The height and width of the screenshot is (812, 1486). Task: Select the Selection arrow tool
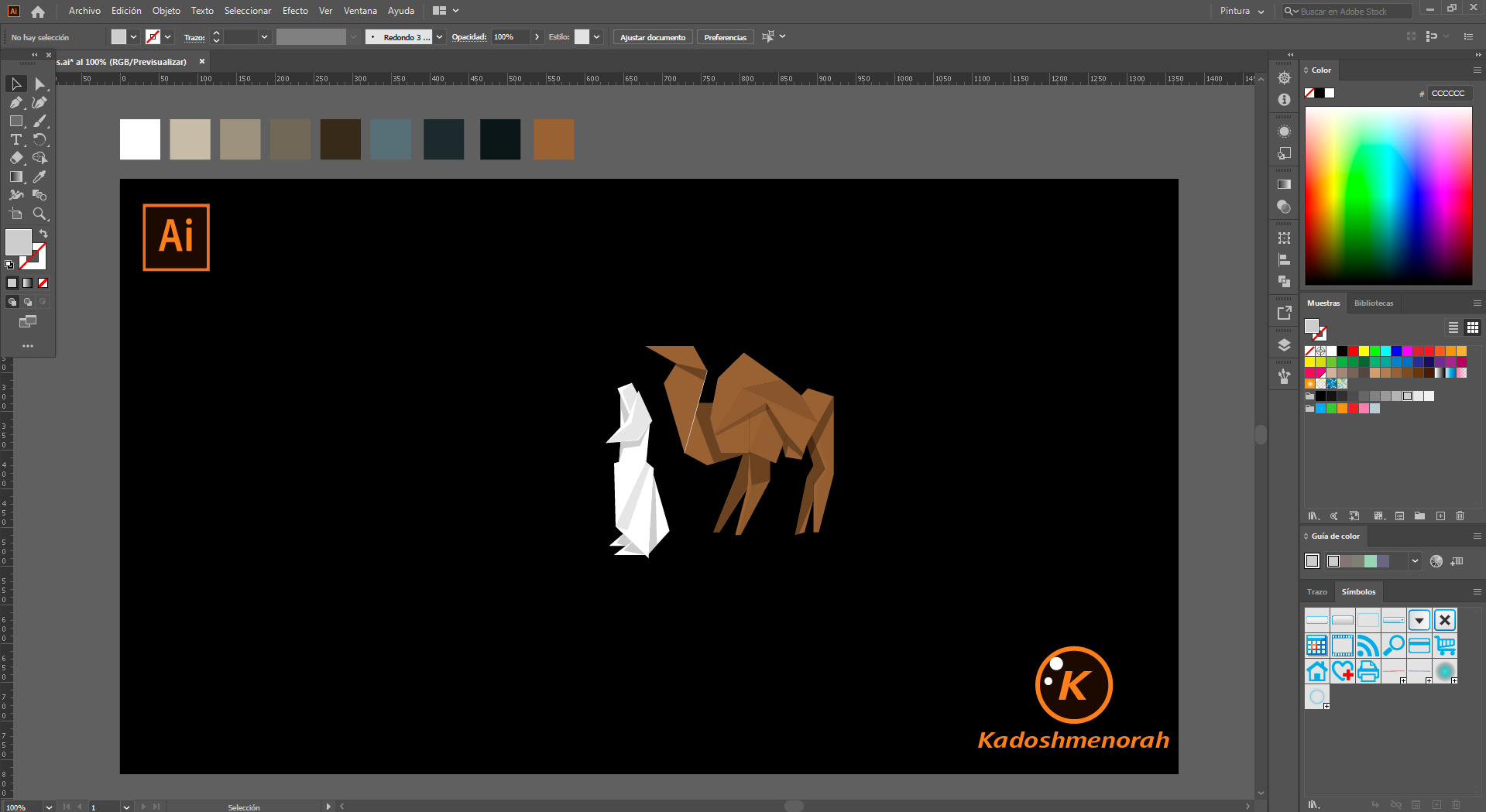(x=16, y=84)
